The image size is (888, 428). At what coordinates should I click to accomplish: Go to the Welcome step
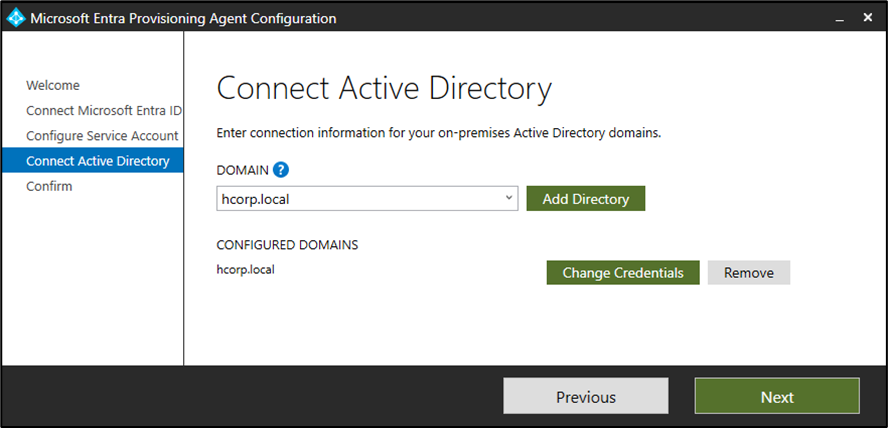[x=53, y=86]
